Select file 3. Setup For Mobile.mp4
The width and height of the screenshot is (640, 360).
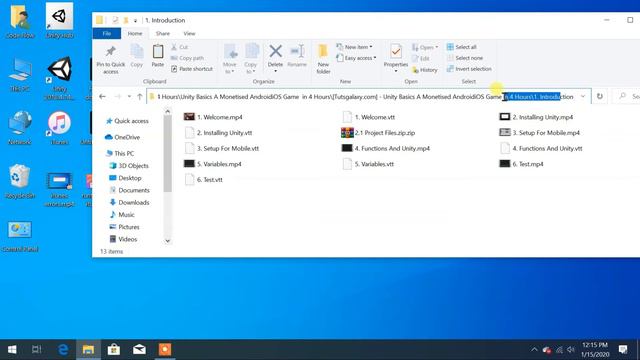point(540,133)
